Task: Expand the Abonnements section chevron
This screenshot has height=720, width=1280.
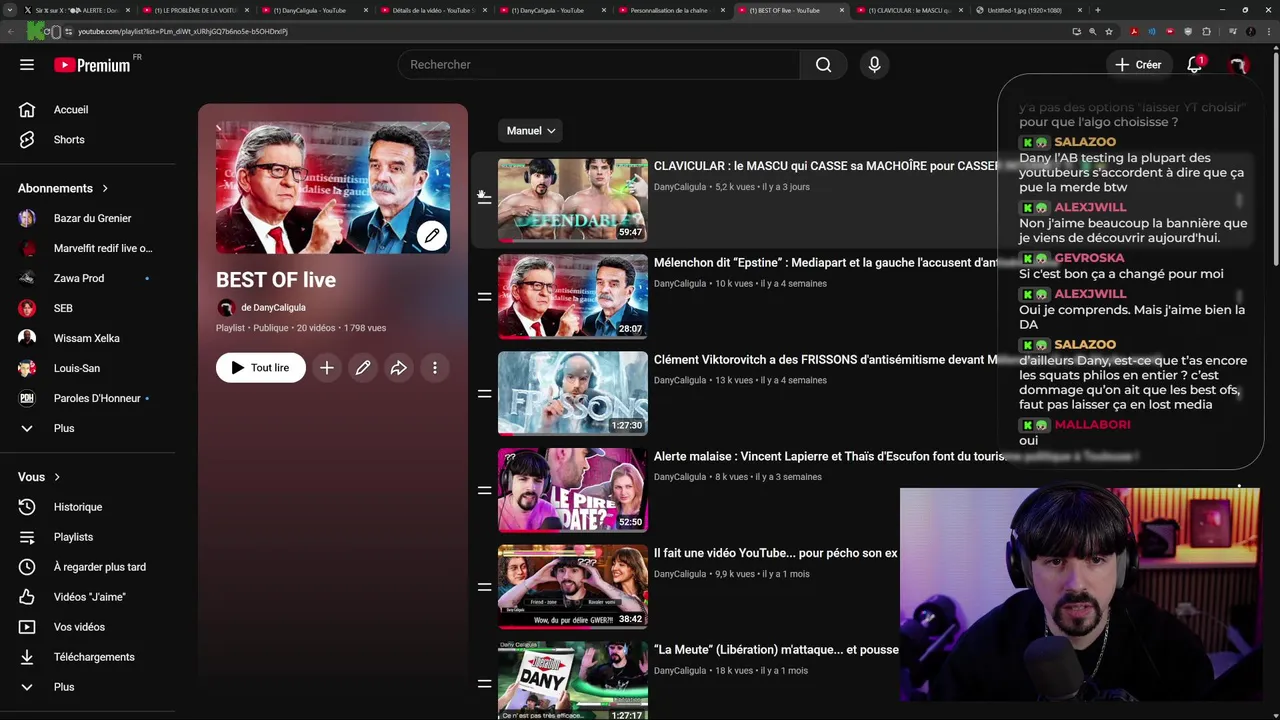Action: [105, 188]
